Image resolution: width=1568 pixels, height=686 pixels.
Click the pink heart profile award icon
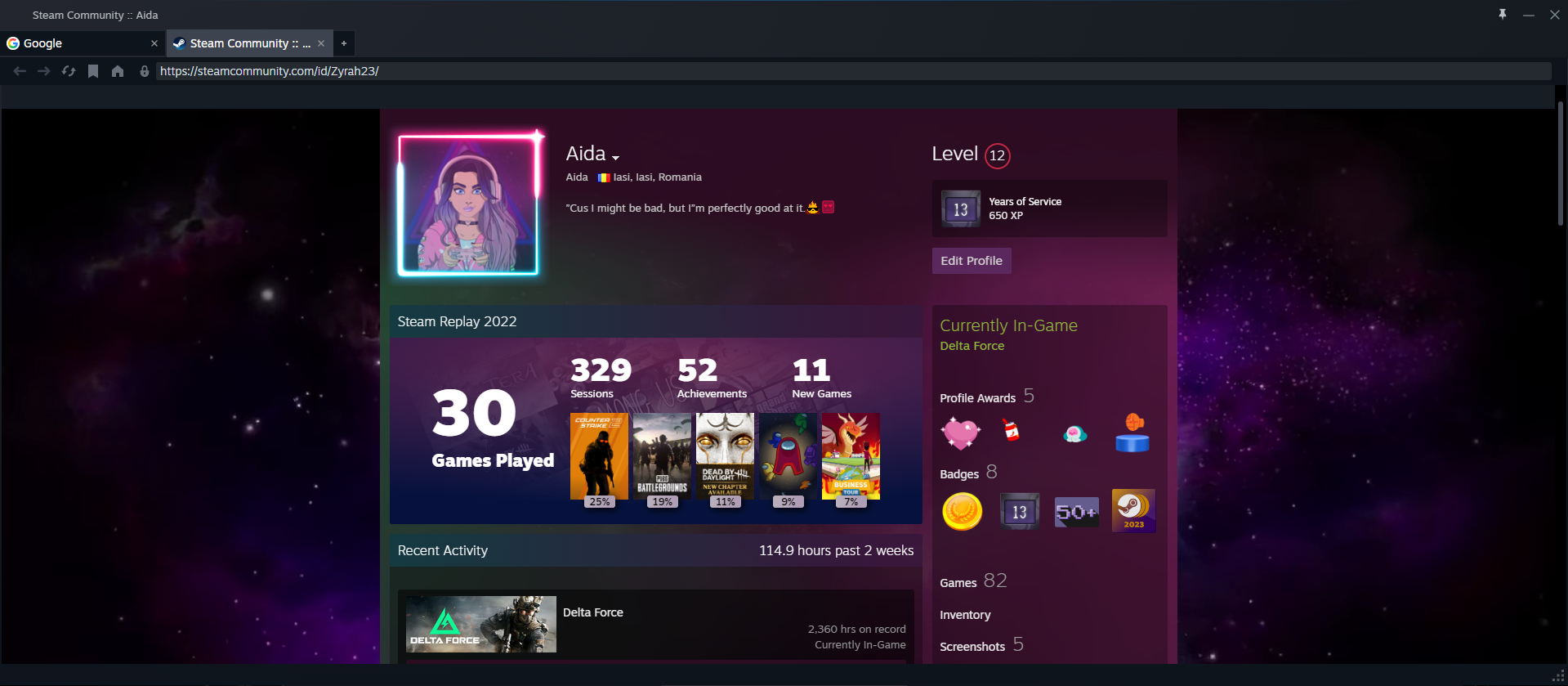coord(961,433)
